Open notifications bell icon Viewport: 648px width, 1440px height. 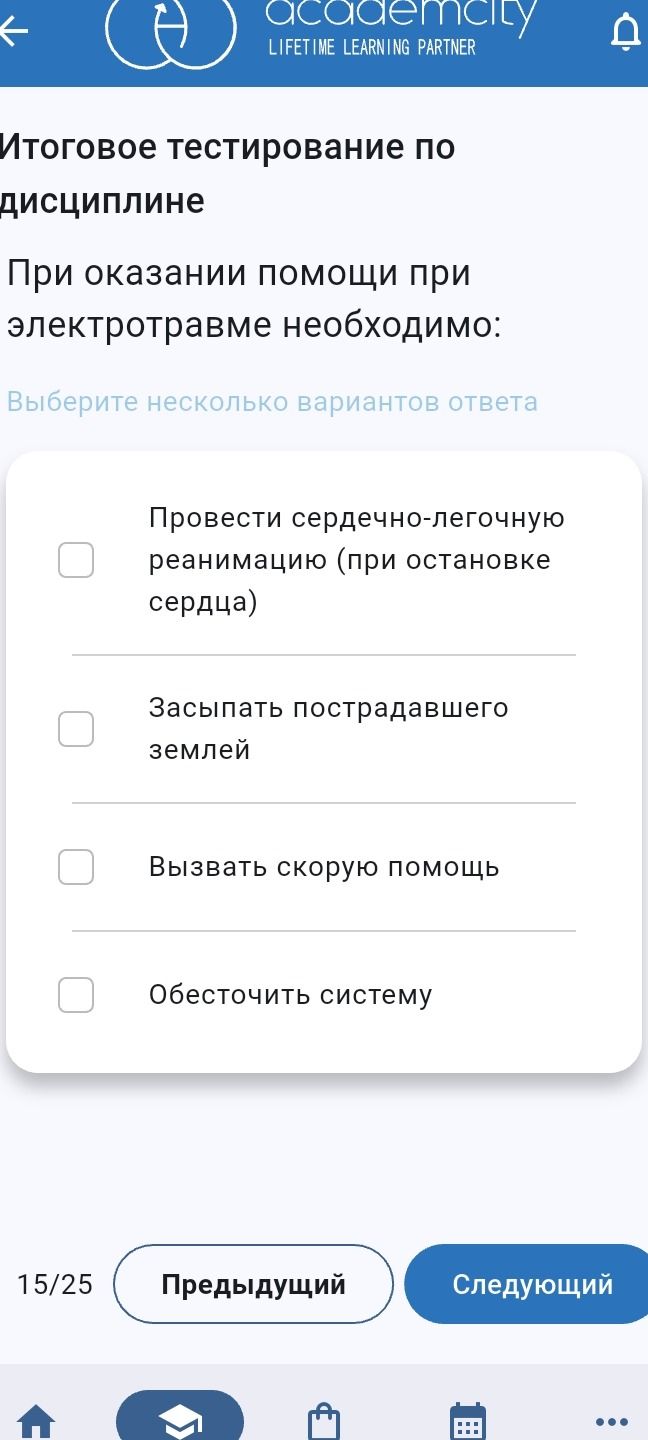[625, 32]
